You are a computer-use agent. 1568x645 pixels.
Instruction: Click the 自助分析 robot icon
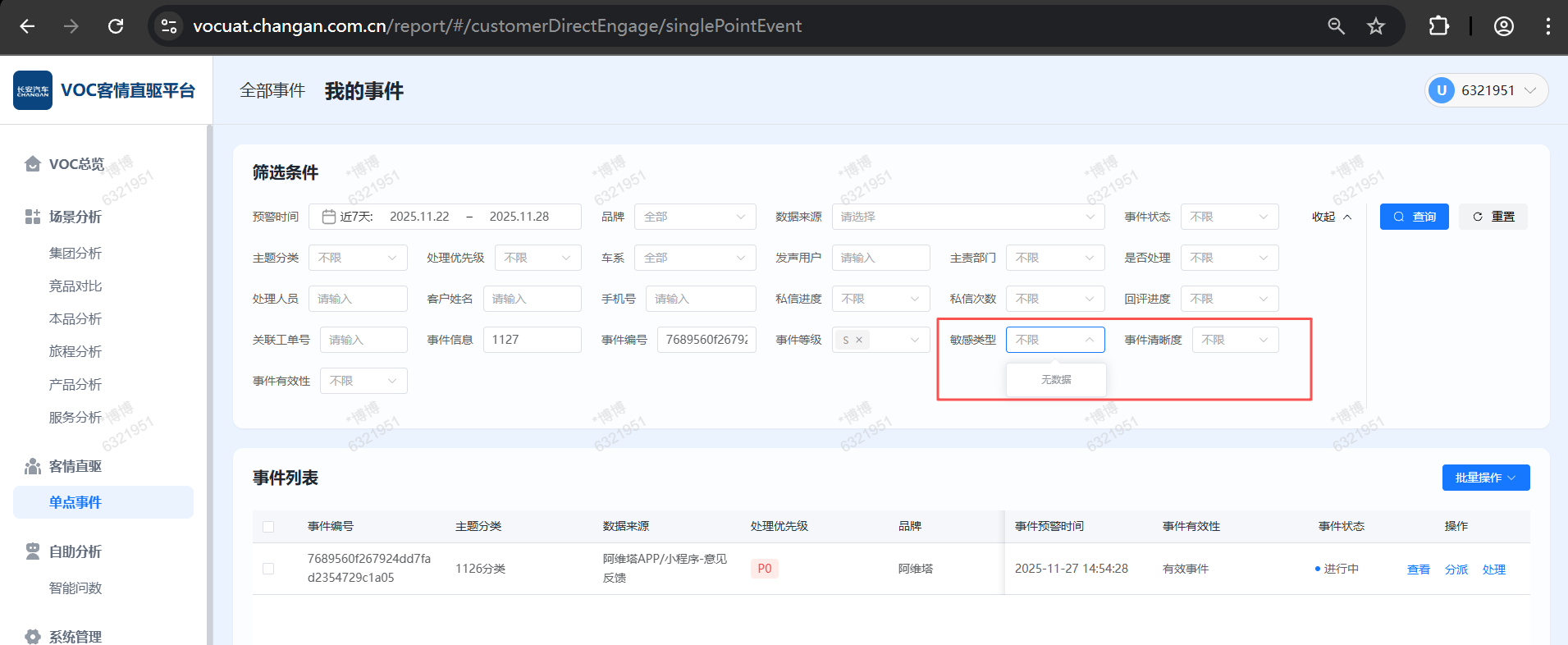click(33, 551)
